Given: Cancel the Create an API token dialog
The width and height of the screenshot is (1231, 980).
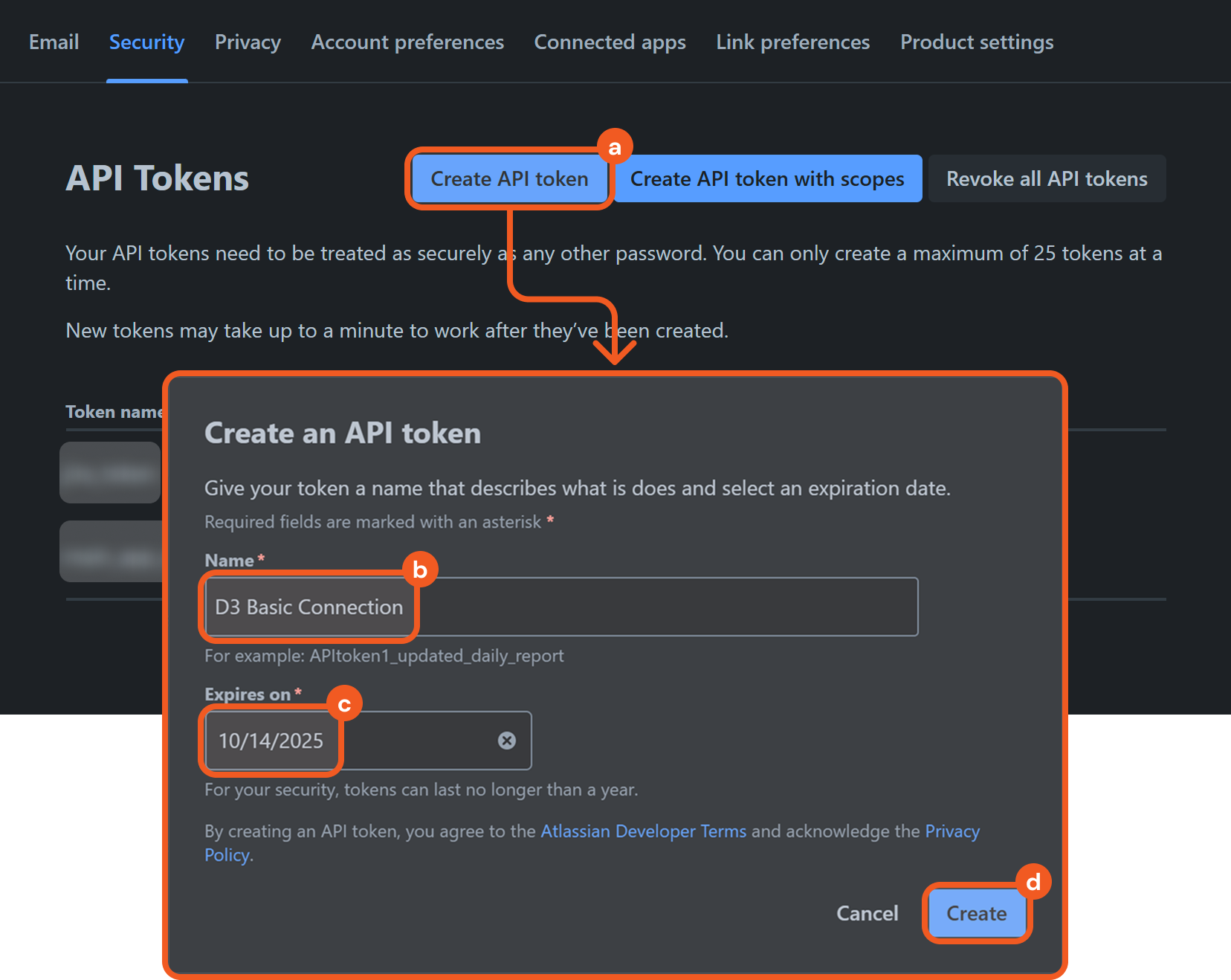Looking at the screenshot, I should pyautogui.click(x=867, y=913).
